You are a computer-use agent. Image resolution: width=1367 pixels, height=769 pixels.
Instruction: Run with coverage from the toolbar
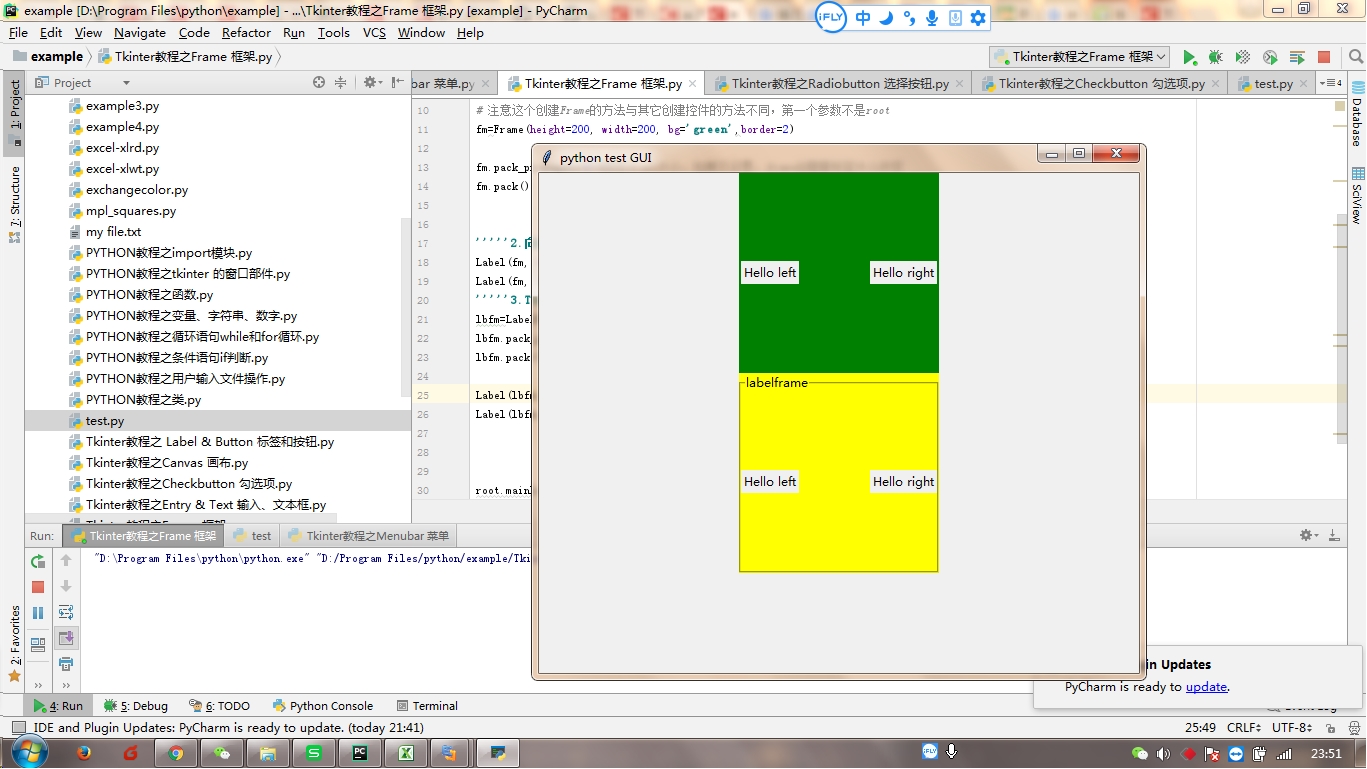[1242, 58]
